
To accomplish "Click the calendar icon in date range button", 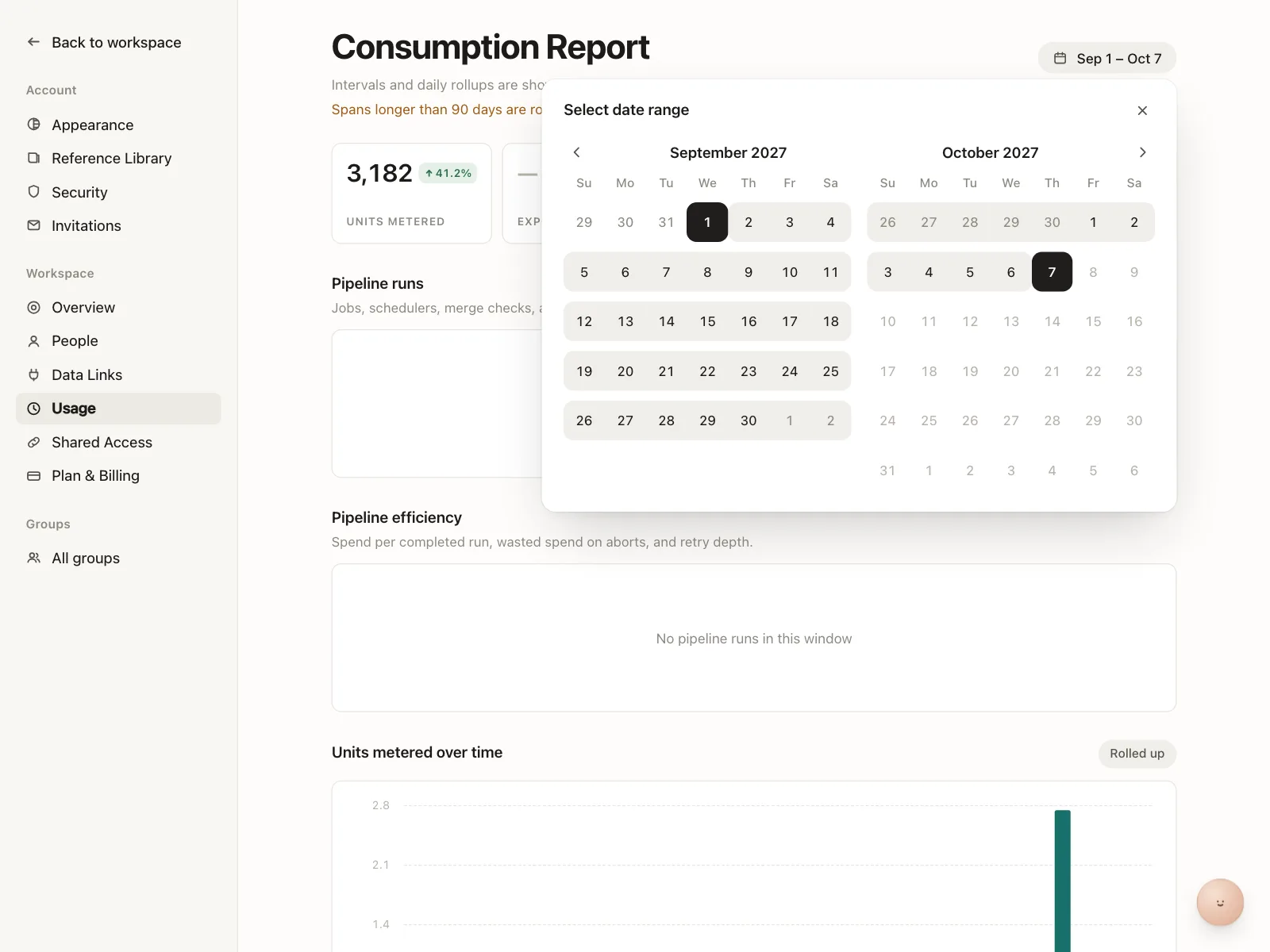I will [x=1060, y=58].
